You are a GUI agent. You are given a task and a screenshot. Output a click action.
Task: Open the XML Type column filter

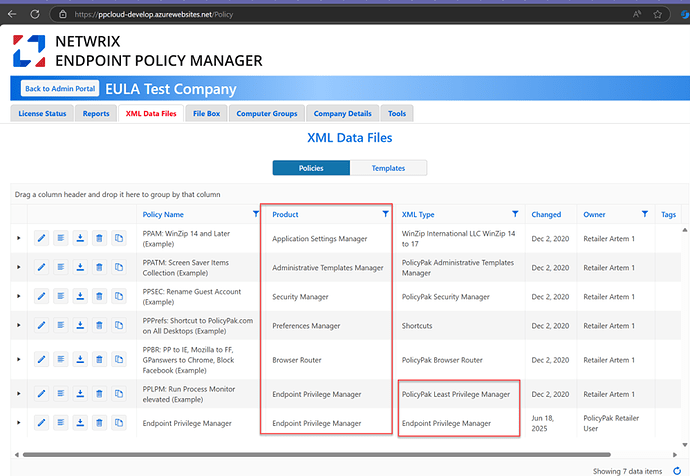tap(515, 214)
